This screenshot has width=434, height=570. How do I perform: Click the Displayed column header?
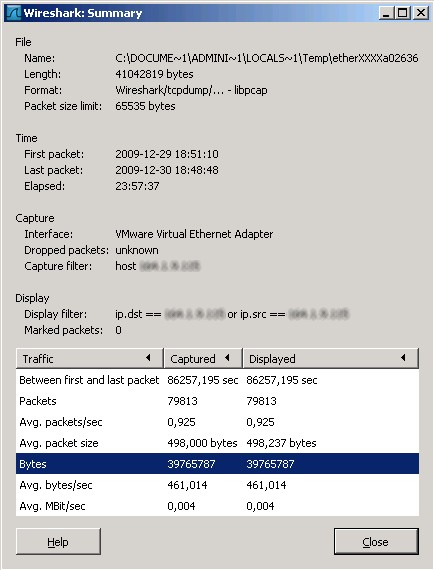[x=331, y=358]
